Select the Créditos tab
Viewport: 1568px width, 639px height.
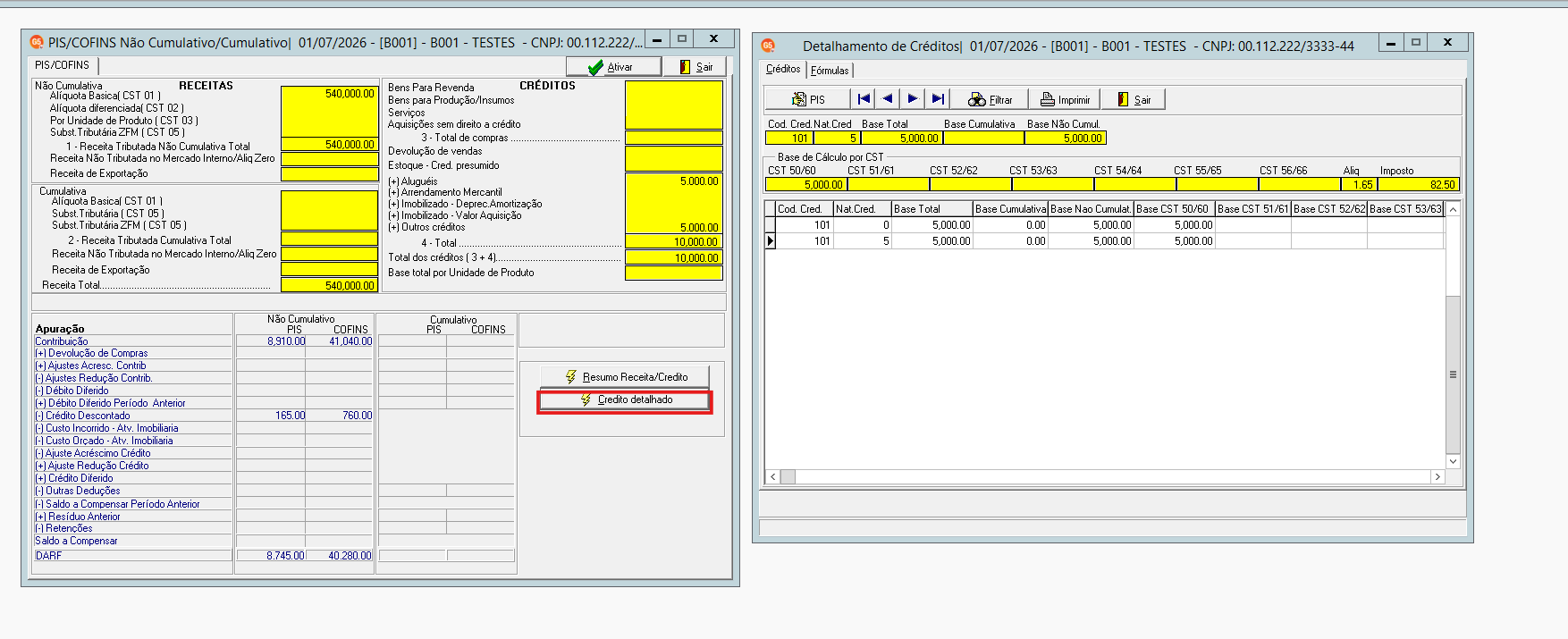[x=783, y=69]
